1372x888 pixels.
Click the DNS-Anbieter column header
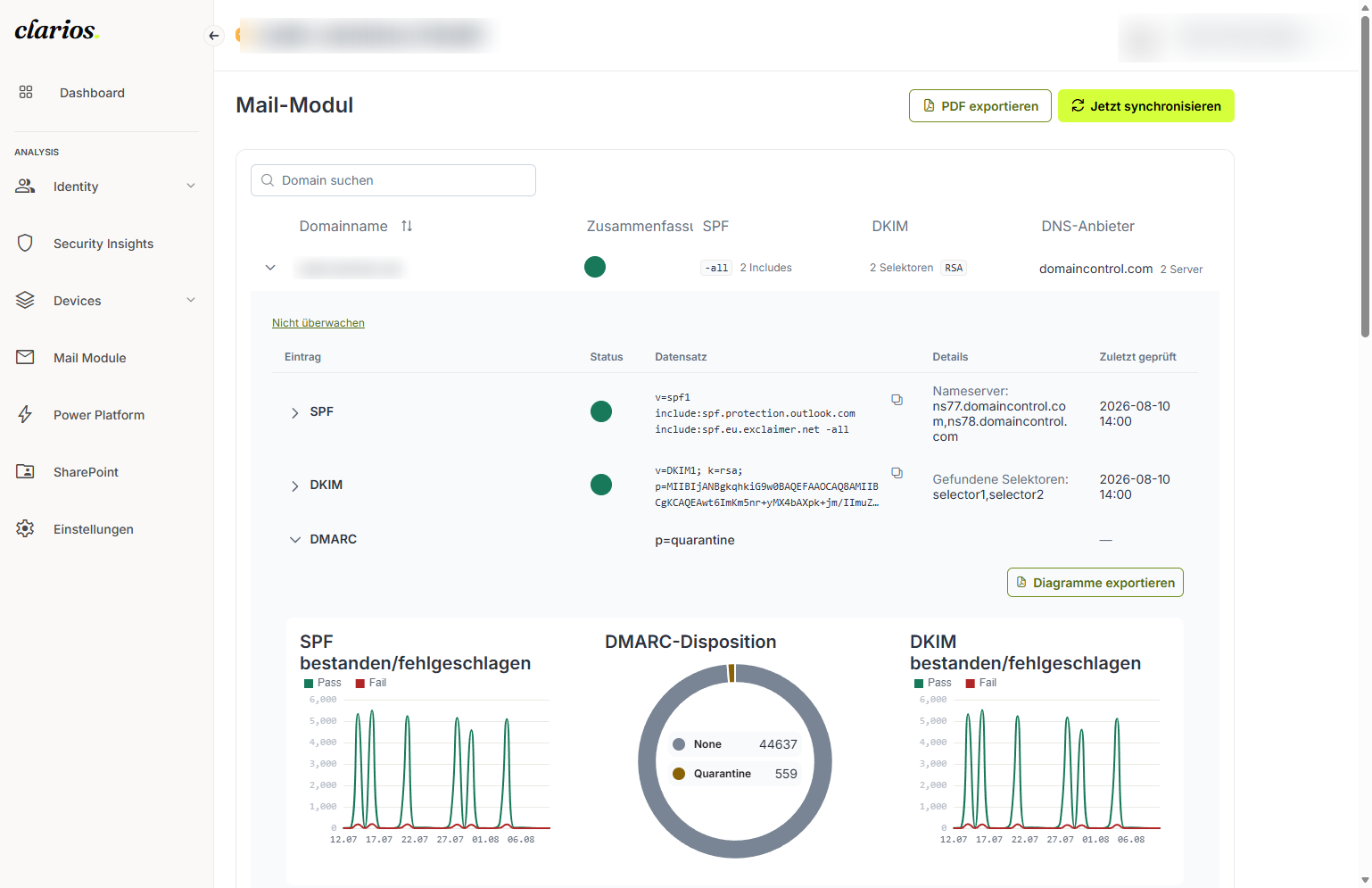pyautogui.click(x=1088, y=226)
